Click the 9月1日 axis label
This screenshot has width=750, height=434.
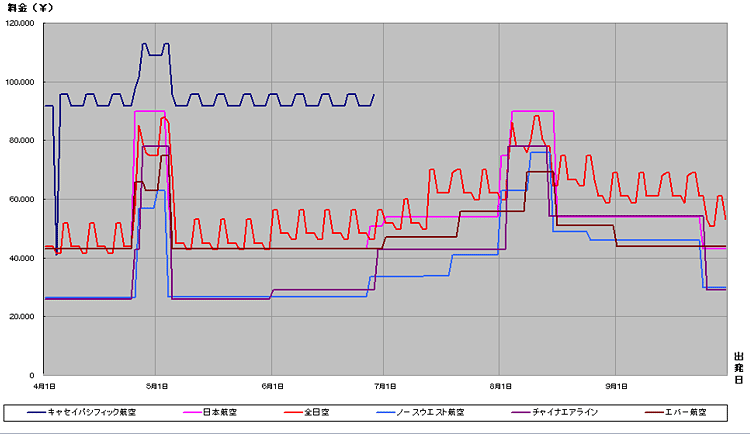616,386
